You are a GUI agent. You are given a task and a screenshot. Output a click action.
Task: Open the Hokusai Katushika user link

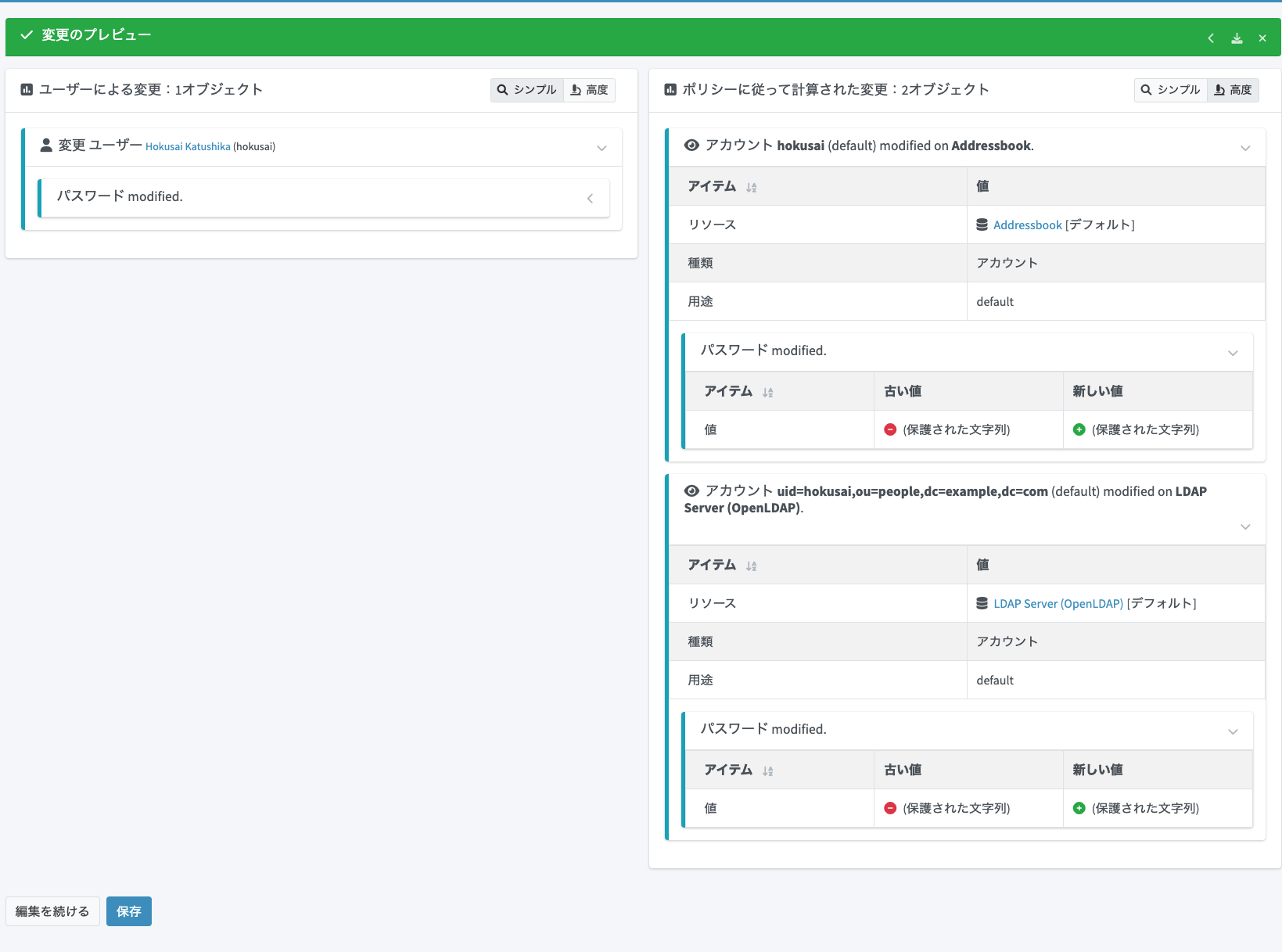[188, 146]
